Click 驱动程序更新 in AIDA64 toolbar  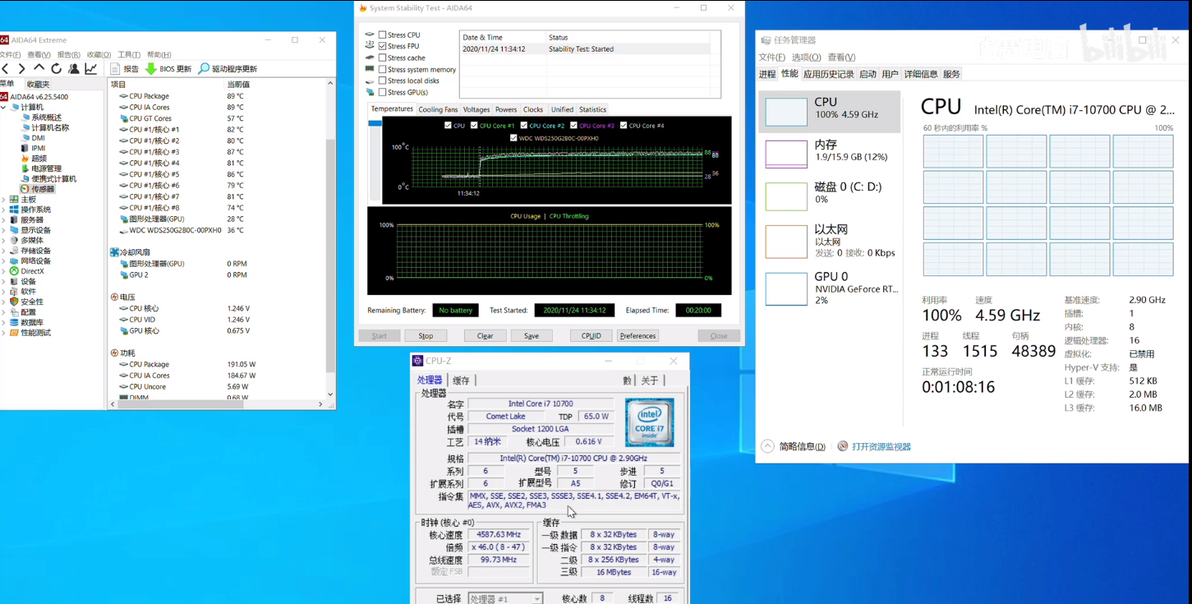pos(227,69)
